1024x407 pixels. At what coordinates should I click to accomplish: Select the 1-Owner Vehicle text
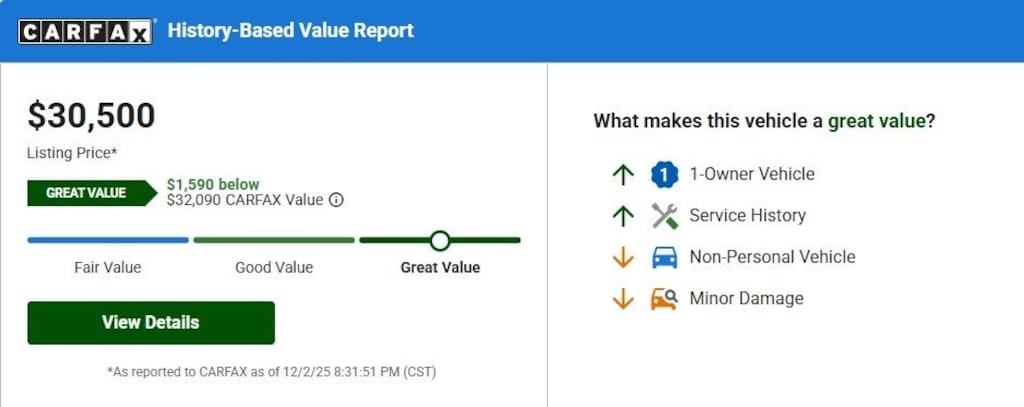click(x=752, y=174)
